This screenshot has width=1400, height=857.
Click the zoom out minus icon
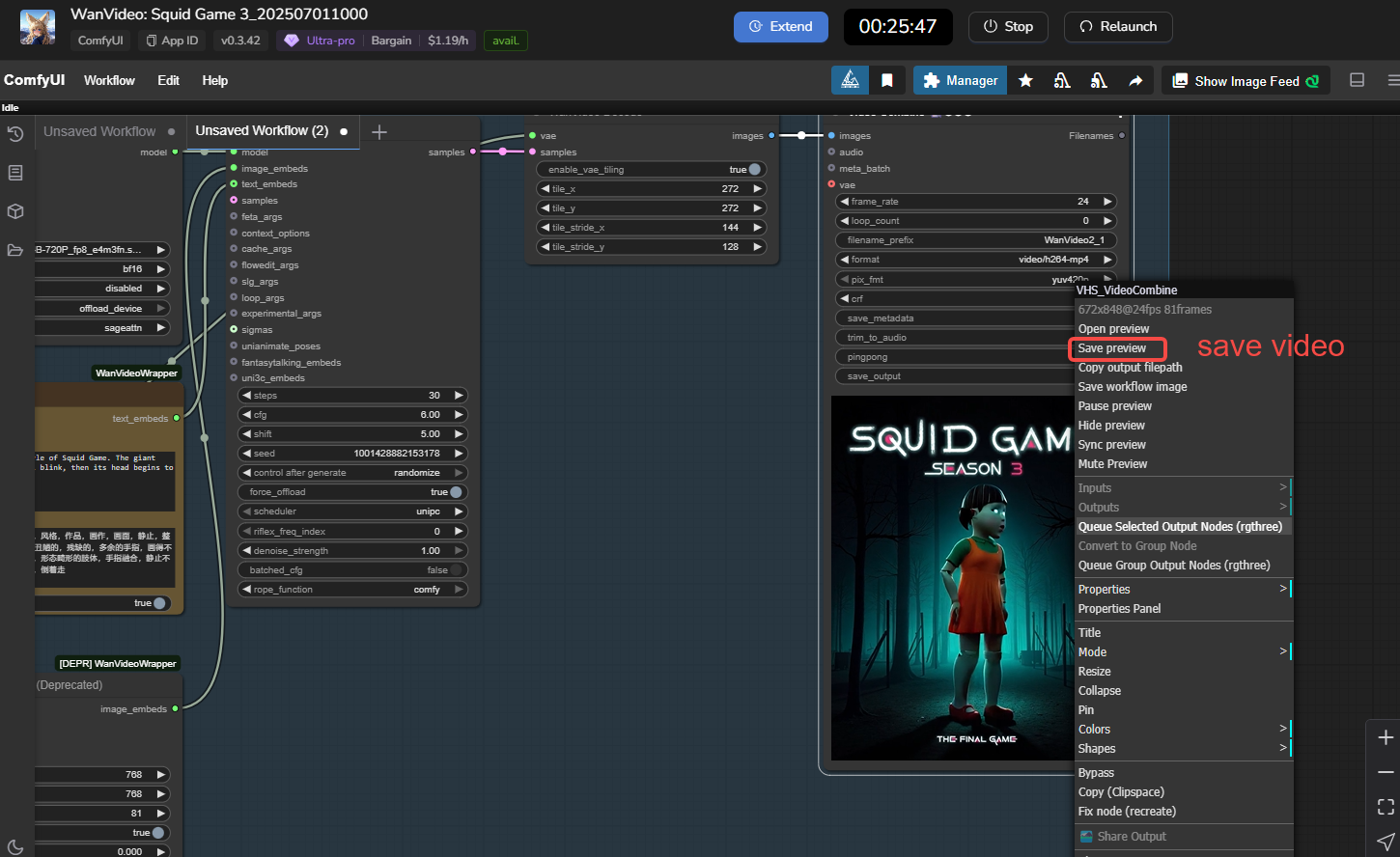[1386, 772]
